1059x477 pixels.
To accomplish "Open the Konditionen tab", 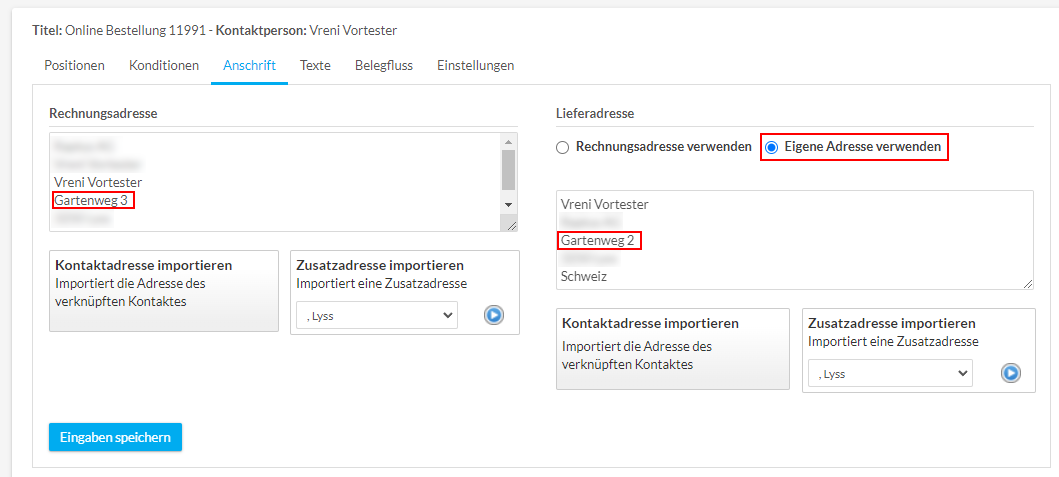I will click(164, 66).
